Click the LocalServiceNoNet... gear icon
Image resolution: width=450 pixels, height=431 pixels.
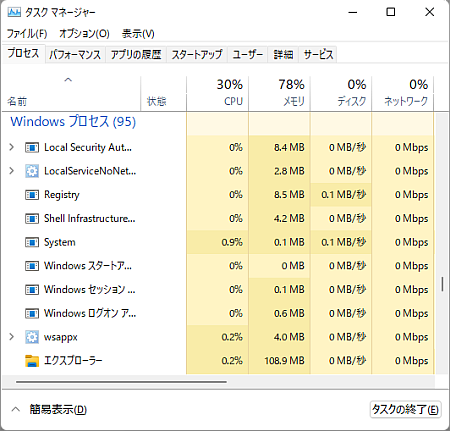[x=32, y=171]
